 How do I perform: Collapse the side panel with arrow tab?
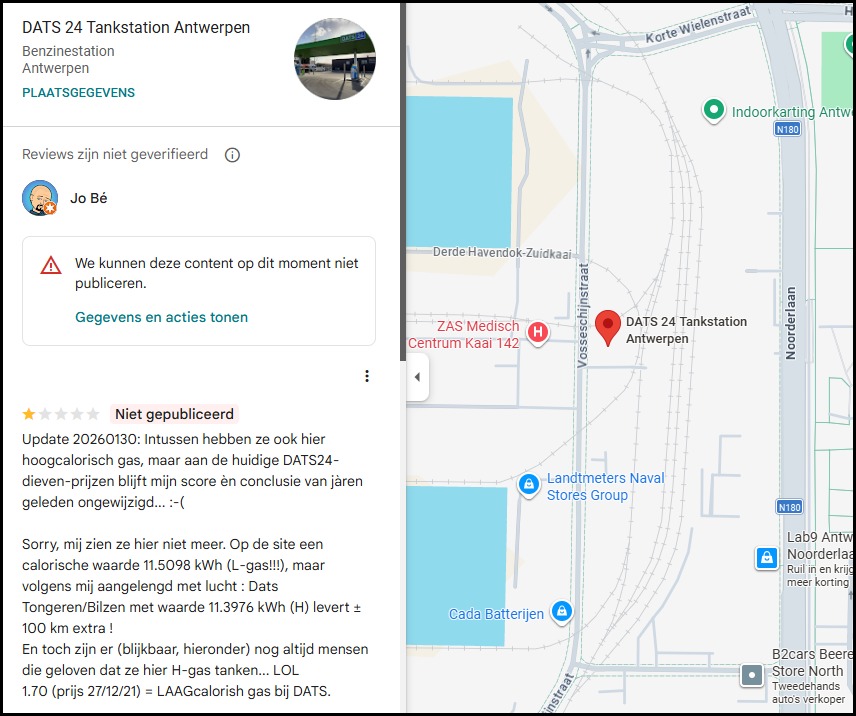(418, 377)
